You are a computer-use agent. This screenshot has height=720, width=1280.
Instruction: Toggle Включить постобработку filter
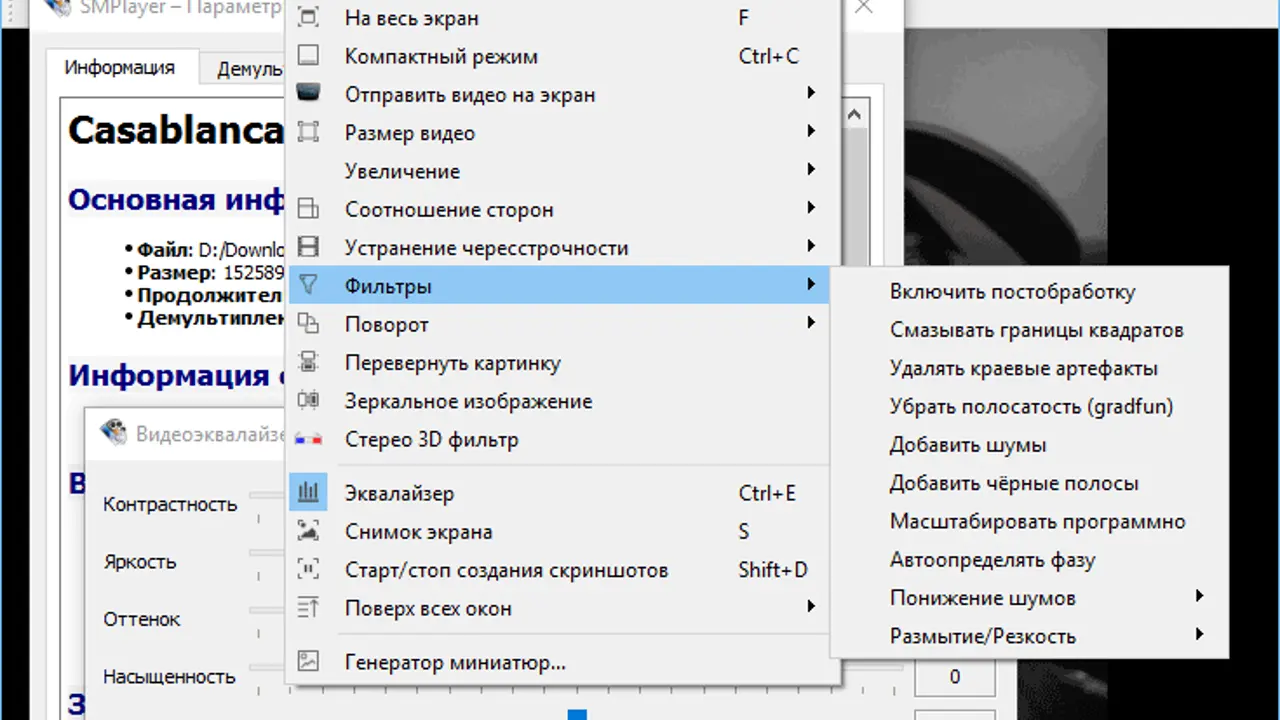tap(1012, 292)
